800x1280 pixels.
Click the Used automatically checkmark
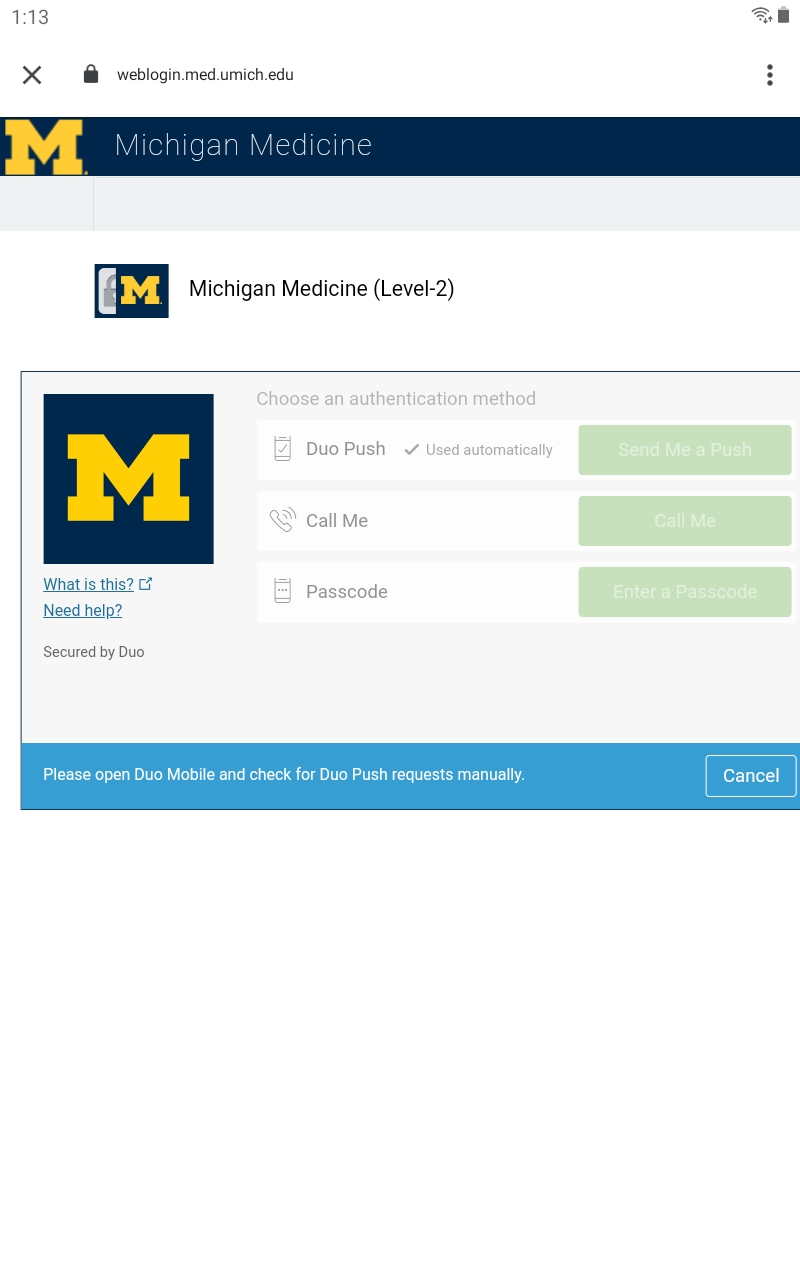click(411, 450)
